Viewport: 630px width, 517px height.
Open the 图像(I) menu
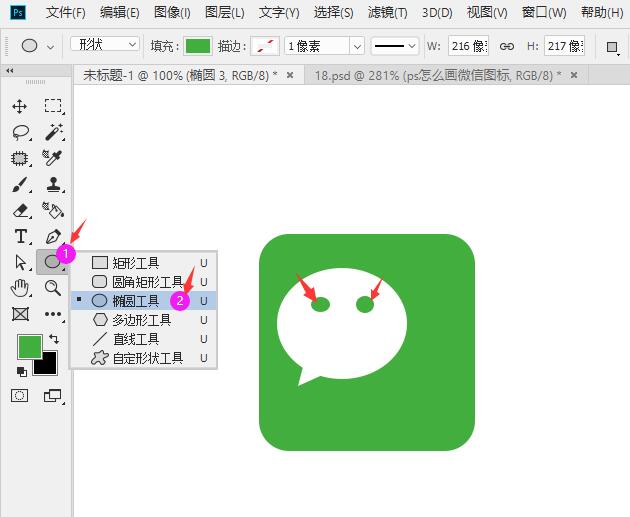point(172,12)
